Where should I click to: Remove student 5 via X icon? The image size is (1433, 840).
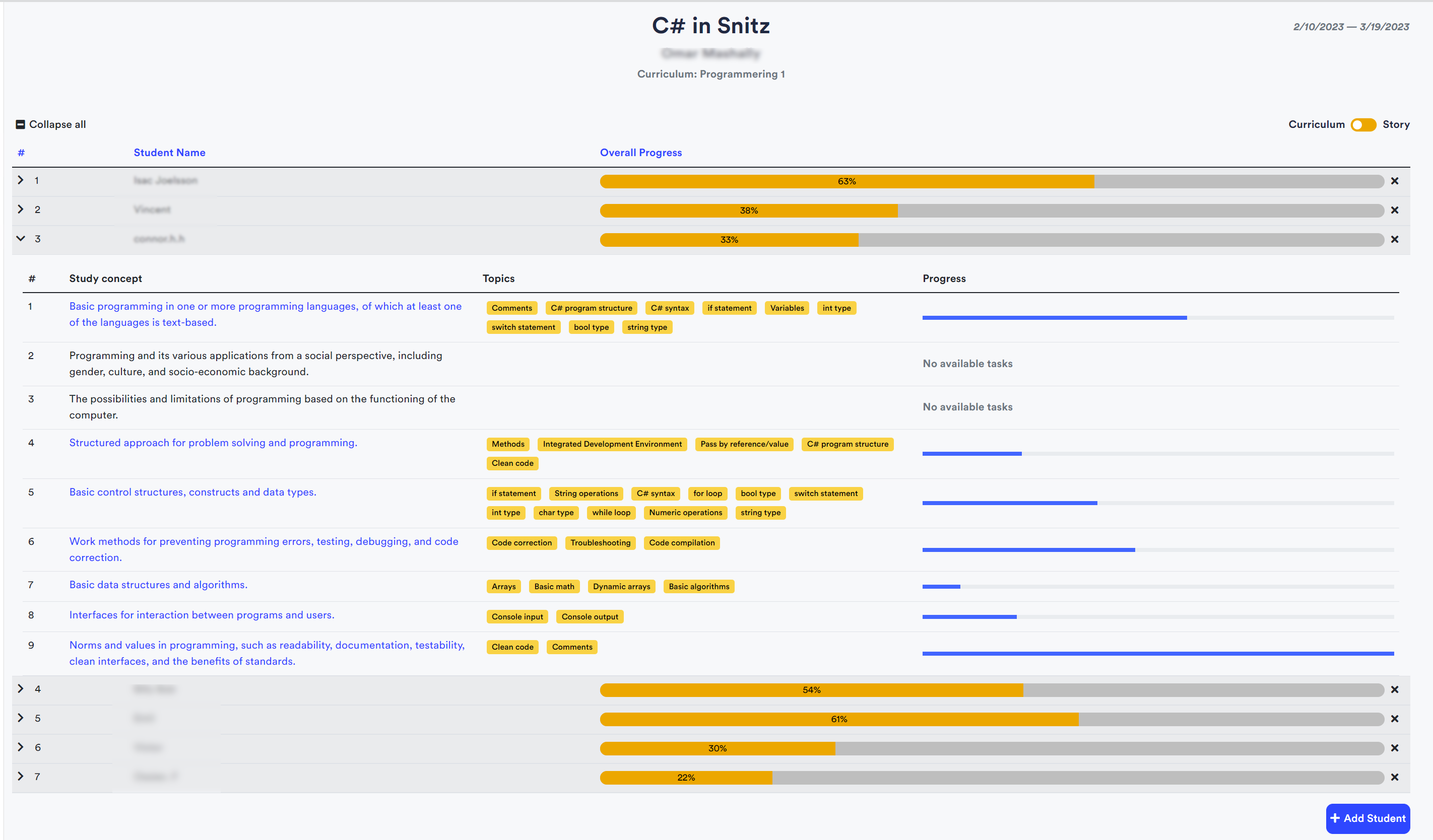point(1394,719)
